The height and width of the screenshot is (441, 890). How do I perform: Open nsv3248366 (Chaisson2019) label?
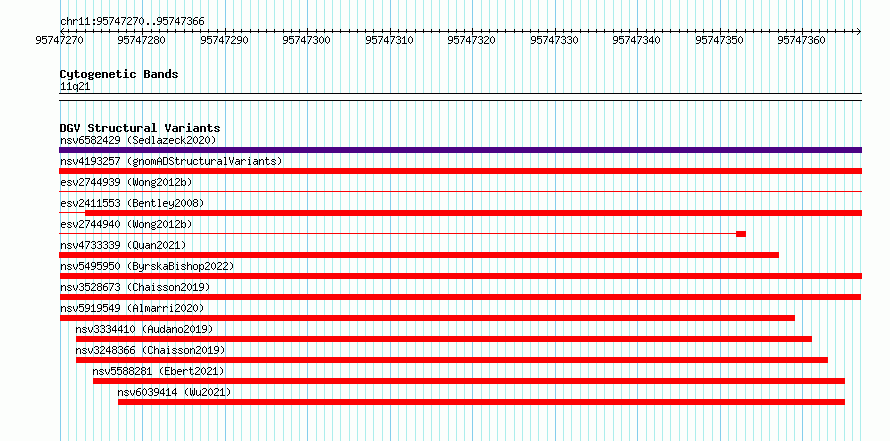click(150, 350)
